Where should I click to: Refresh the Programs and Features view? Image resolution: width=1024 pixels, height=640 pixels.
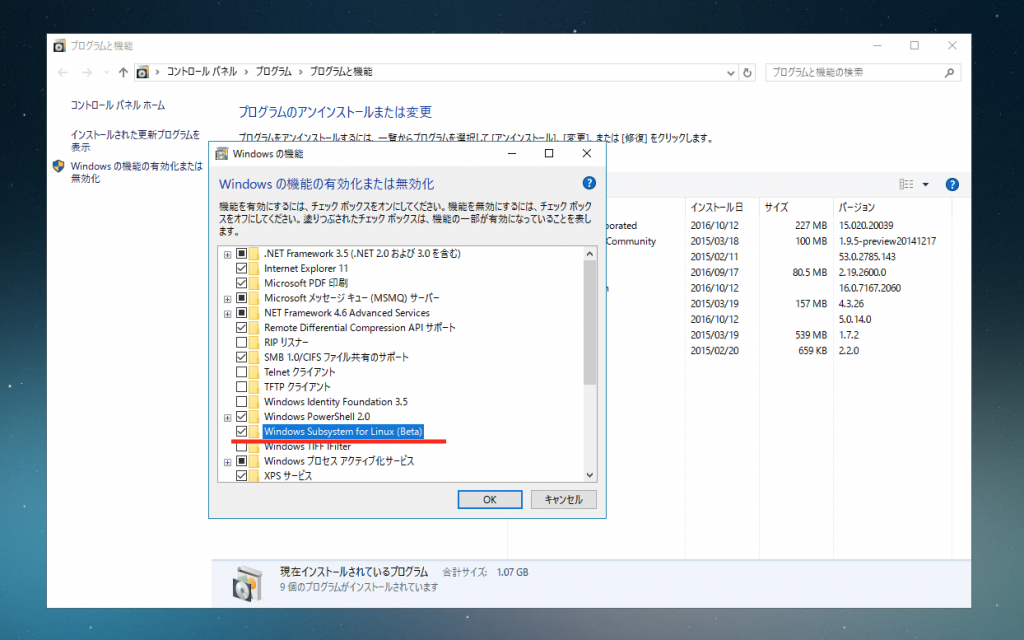pos(746,71)
